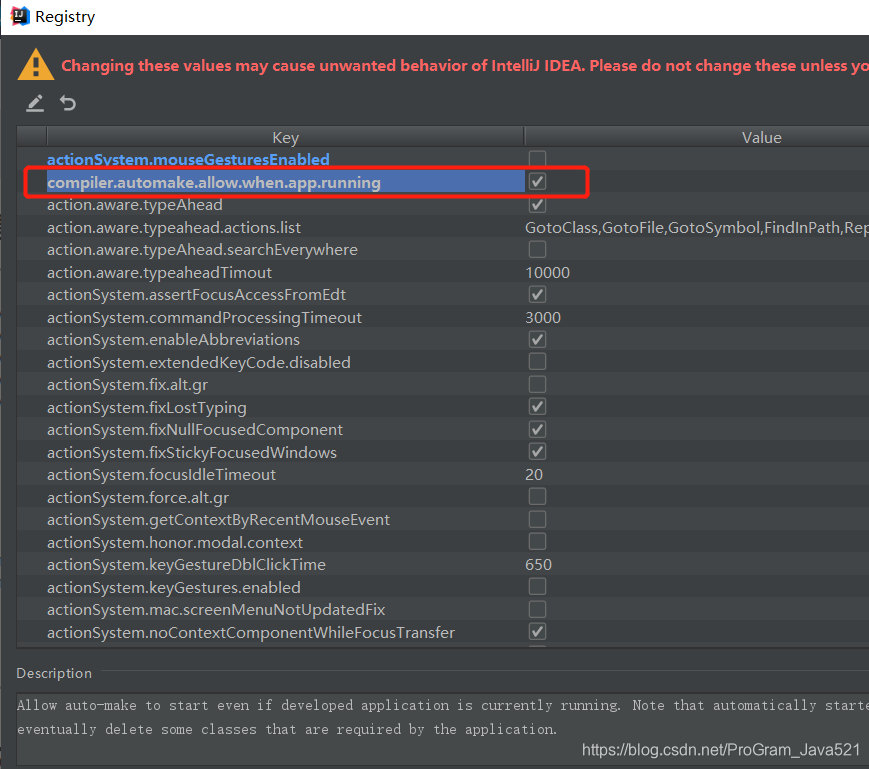Screen dimensions: 869x769
Task: Select actionSystem.enableAbbreviations key
Action: [173, 340]
